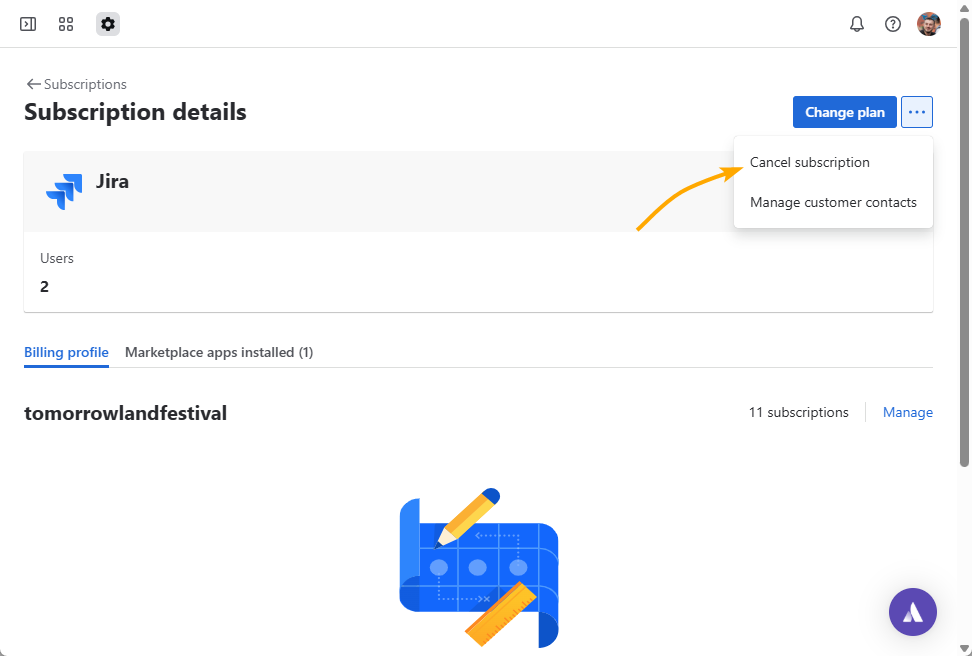Click the Users label

(57, 259)
